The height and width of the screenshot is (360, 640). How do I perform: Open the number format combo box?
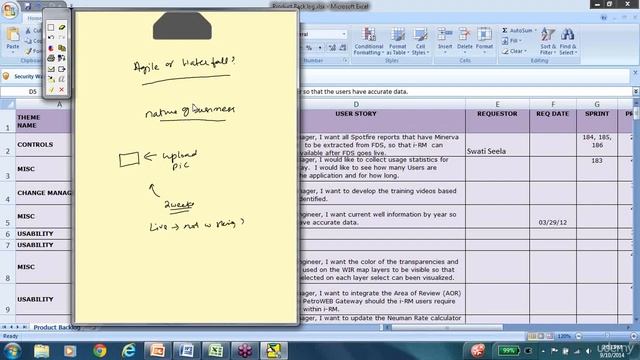[323, 34]
